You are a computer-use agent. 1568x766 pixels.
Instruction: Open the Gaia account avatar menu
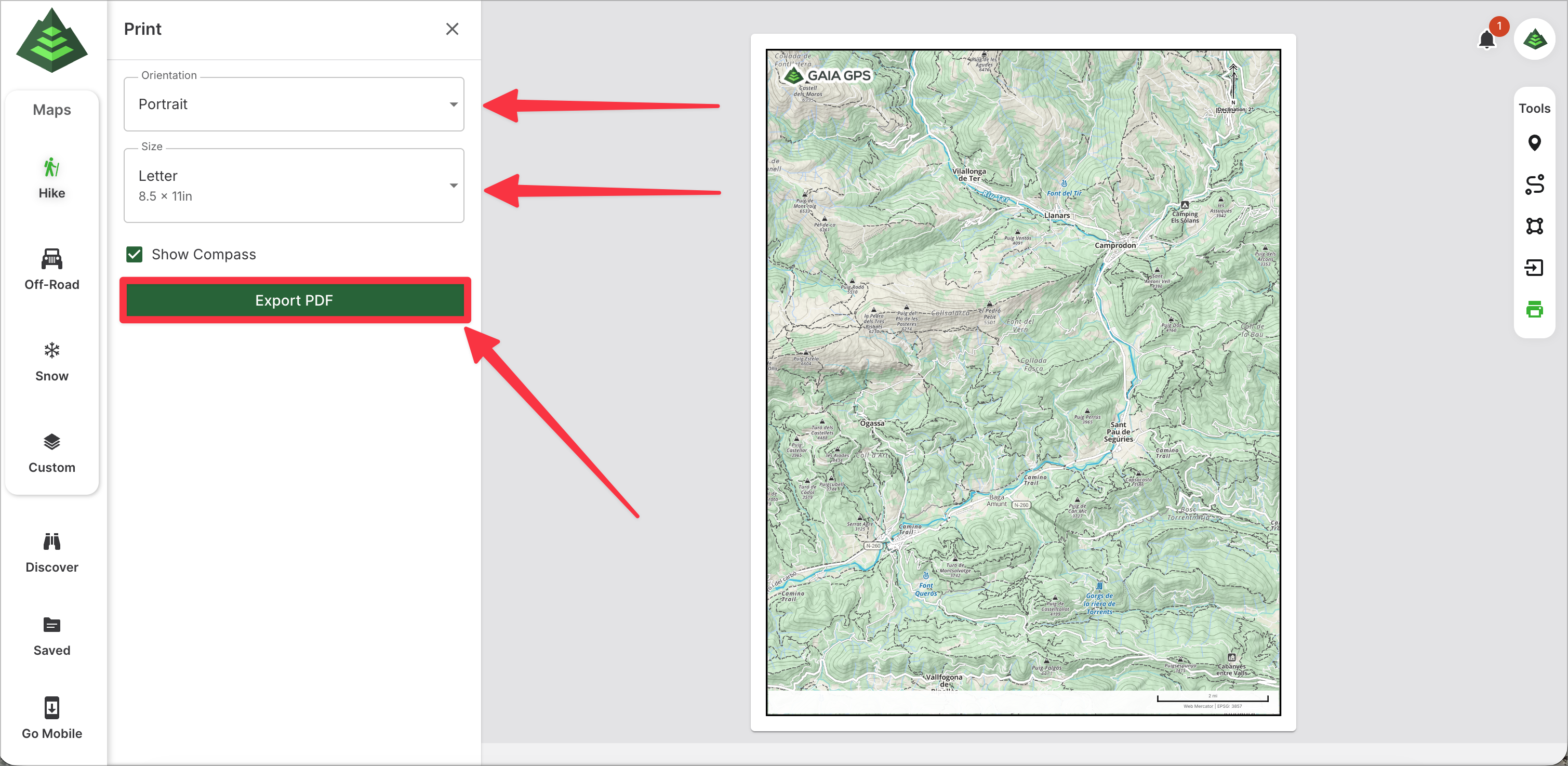(1535, 39)
